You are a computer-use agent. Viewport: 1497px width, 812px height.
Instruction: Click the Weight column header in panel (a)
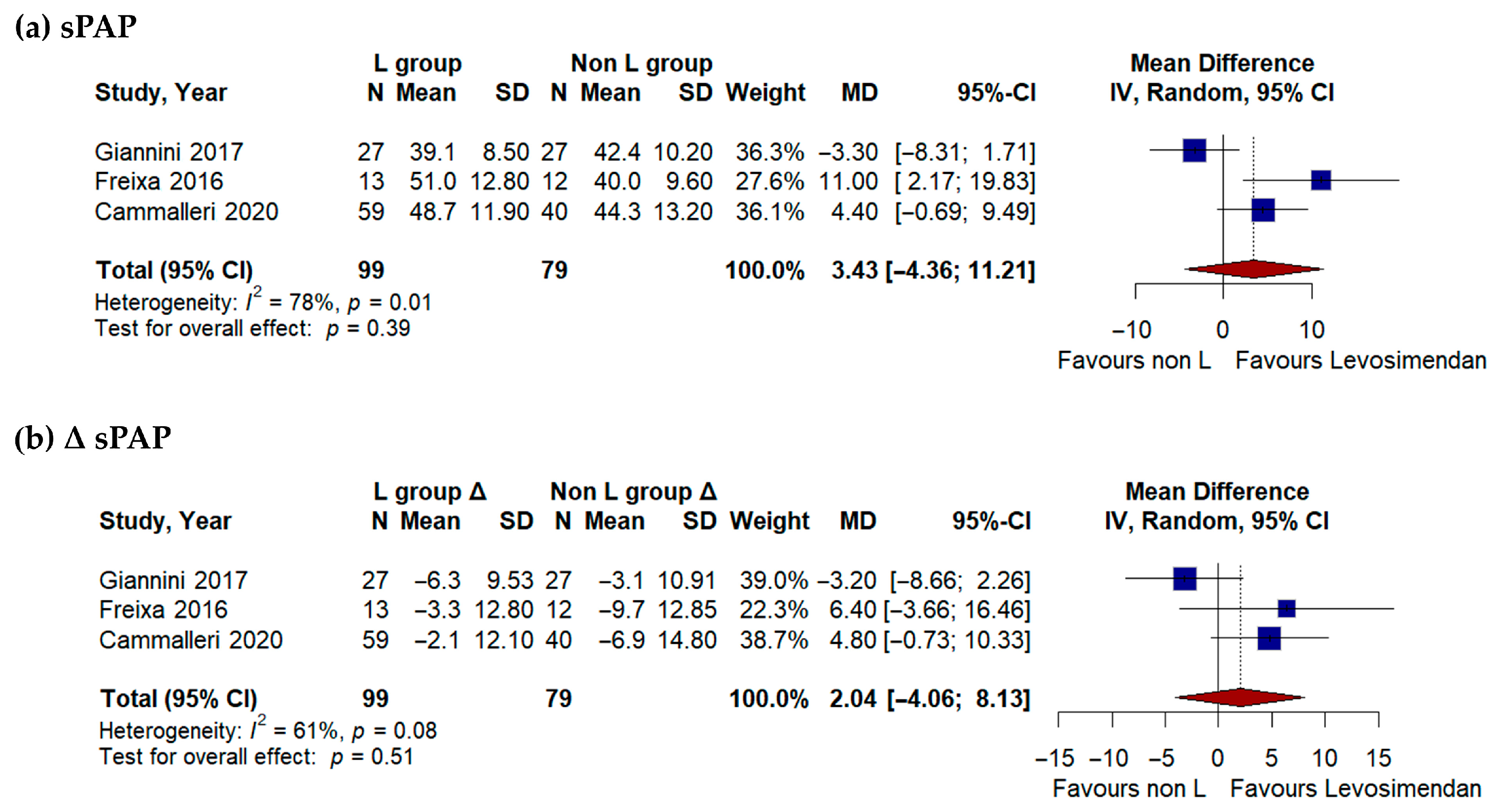(766, 93)
